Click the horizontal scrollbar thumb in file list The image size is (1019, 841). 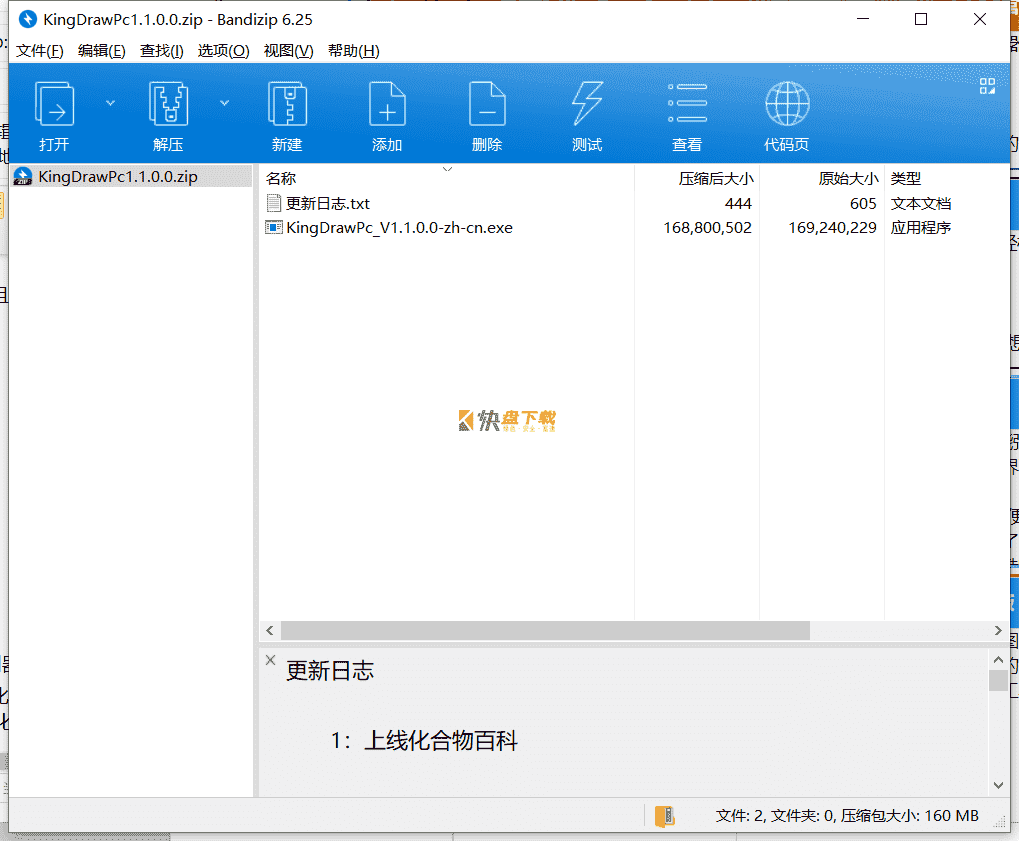click(x=545, y=630)
